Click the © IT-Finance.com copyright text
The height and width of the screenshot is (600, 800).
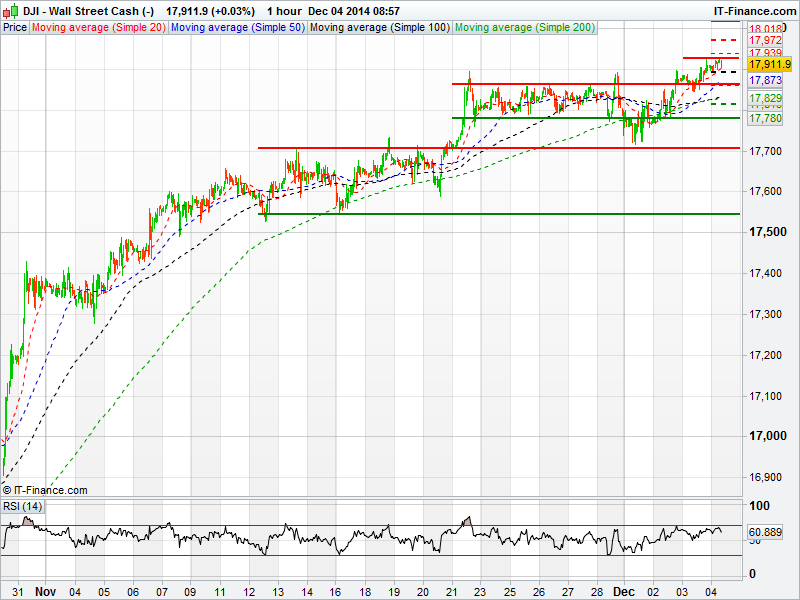tap(45, 490)
